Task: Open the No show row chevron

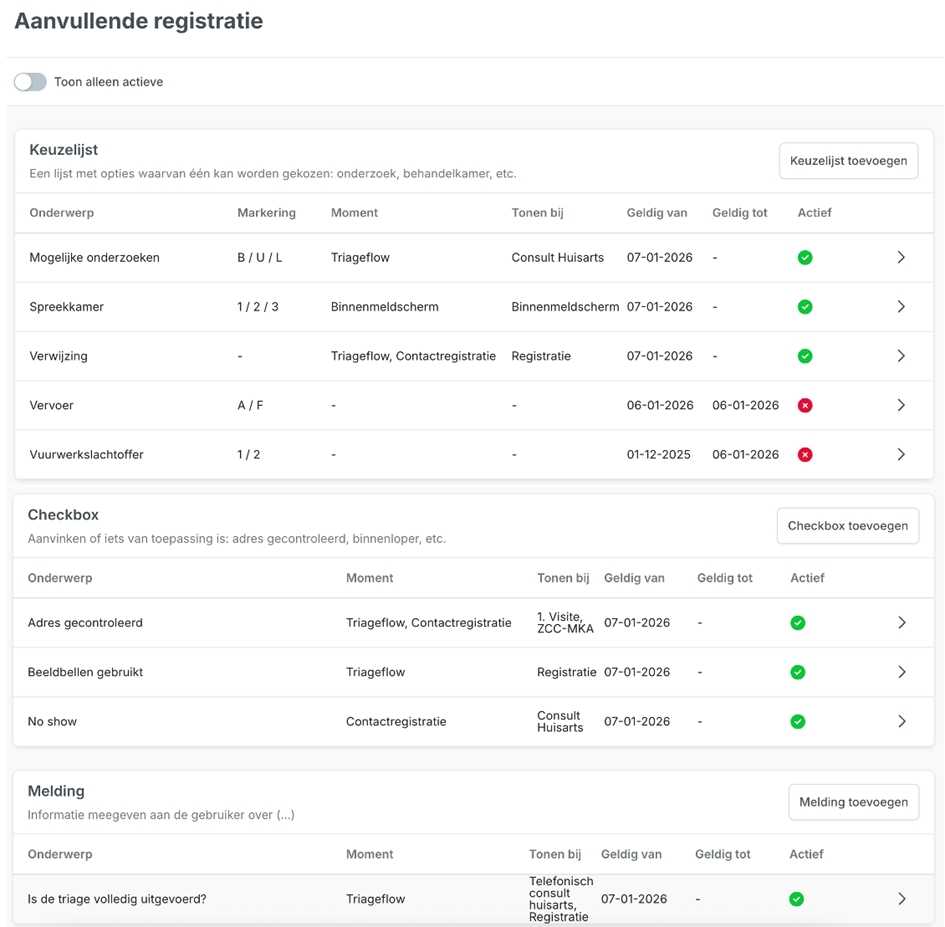Action: pyautogui.click(x=901, y=722)
